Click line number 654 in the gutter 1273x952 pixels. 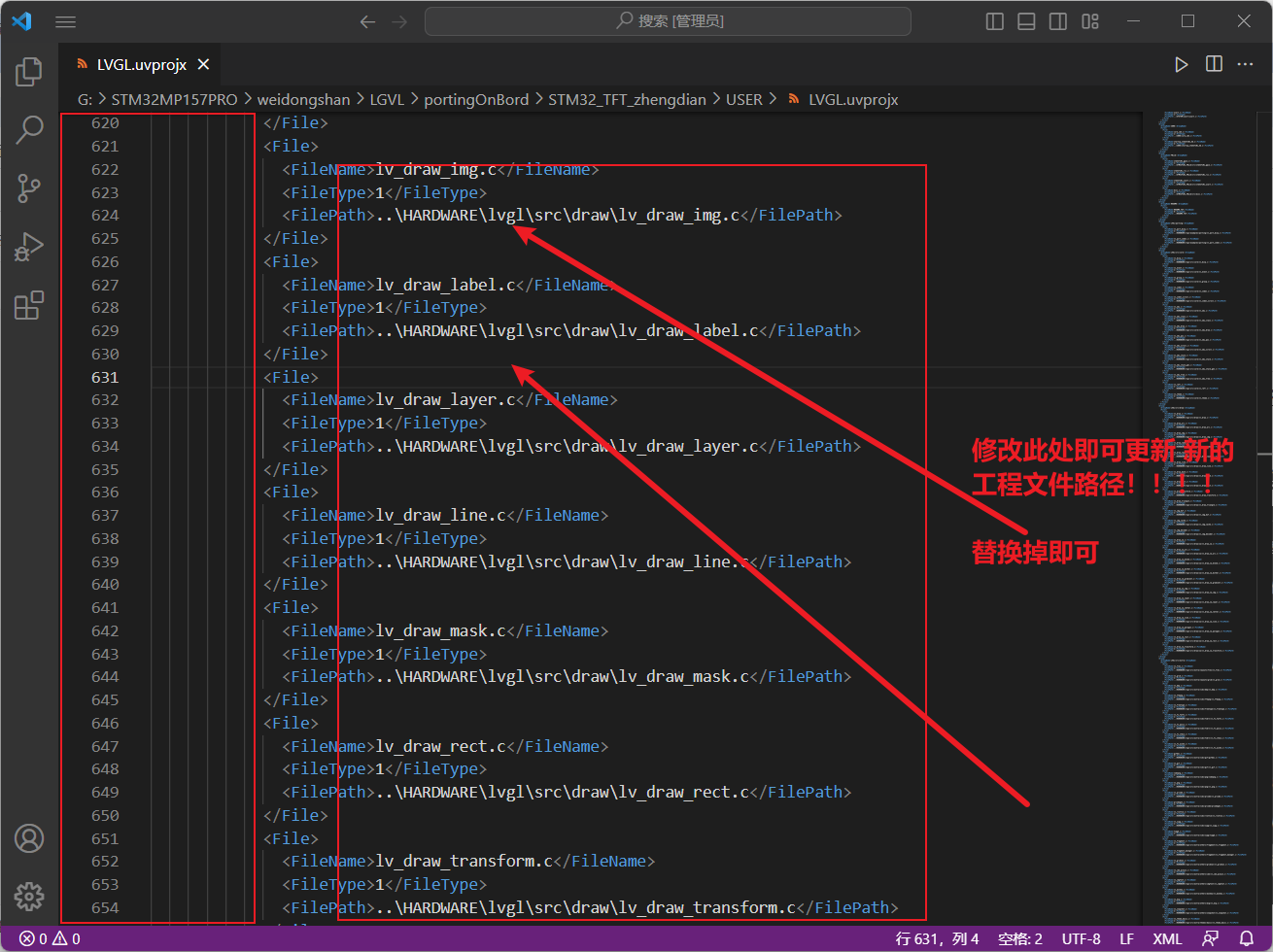(105, 907)
